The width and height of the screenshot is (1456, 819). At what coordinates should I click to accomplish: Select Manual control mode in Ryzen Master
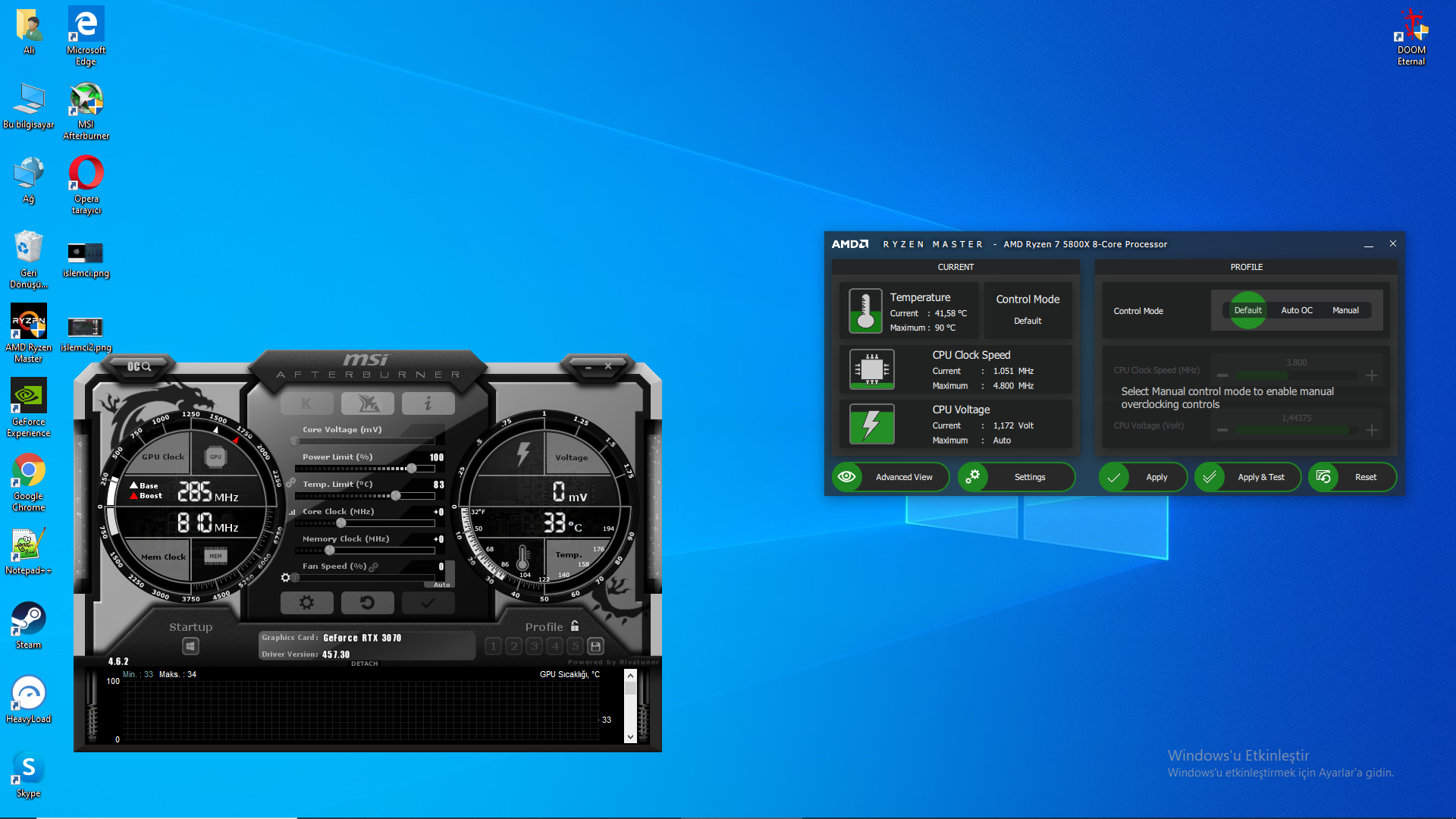[1345, 310]
